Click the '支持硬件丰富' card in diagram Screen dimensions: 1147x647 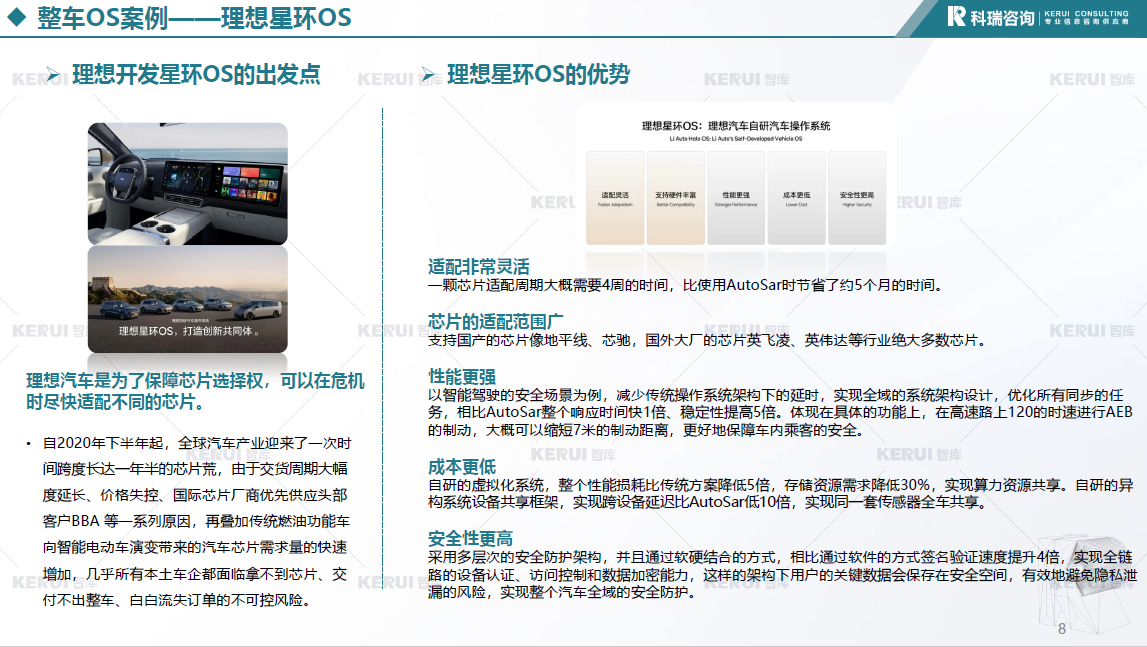click(676, 198)
